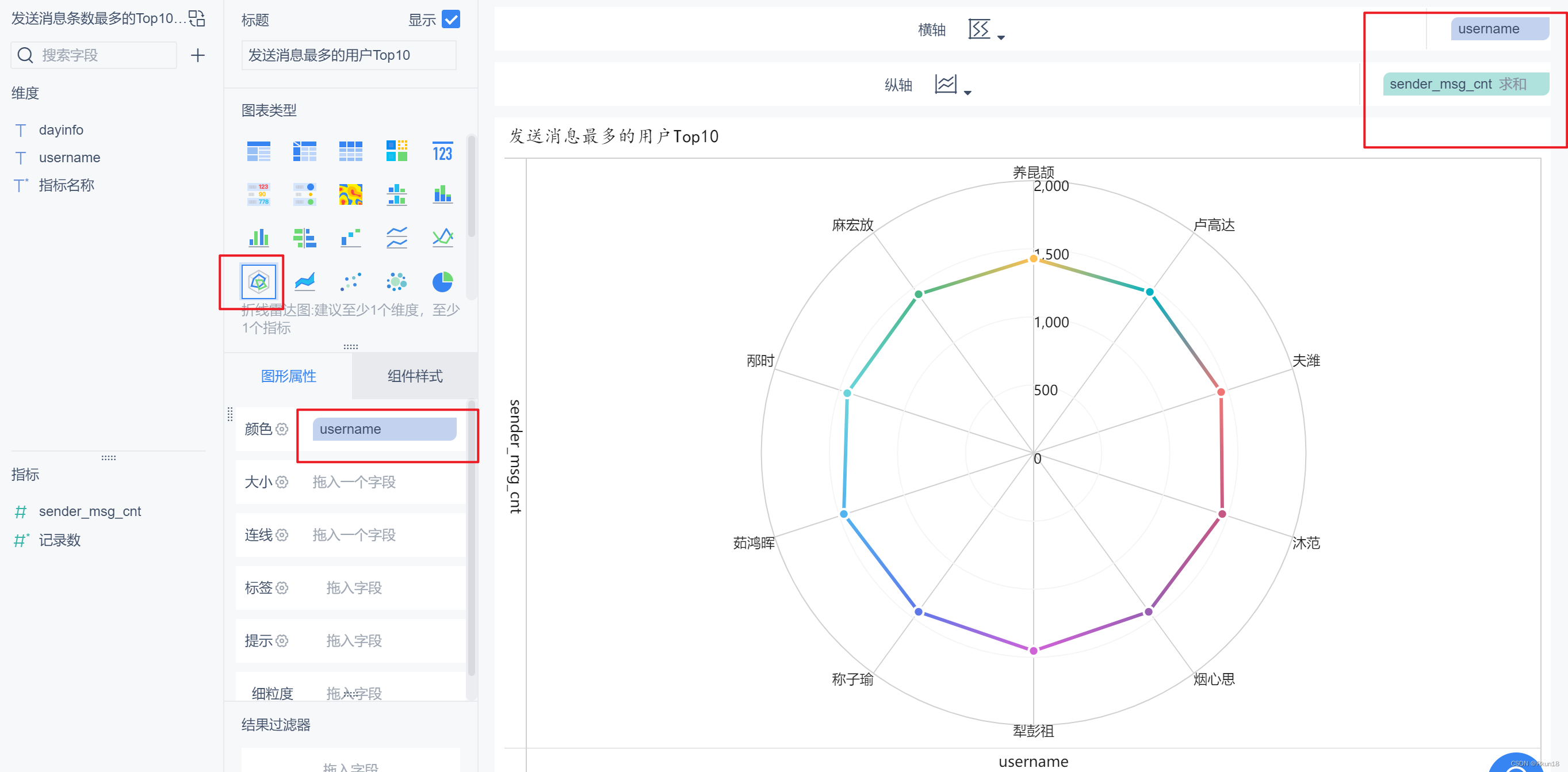Image resolution: width=1568 pixels, height=772 pixels.
Task: Select the bar chart icon
Action: 257,236
